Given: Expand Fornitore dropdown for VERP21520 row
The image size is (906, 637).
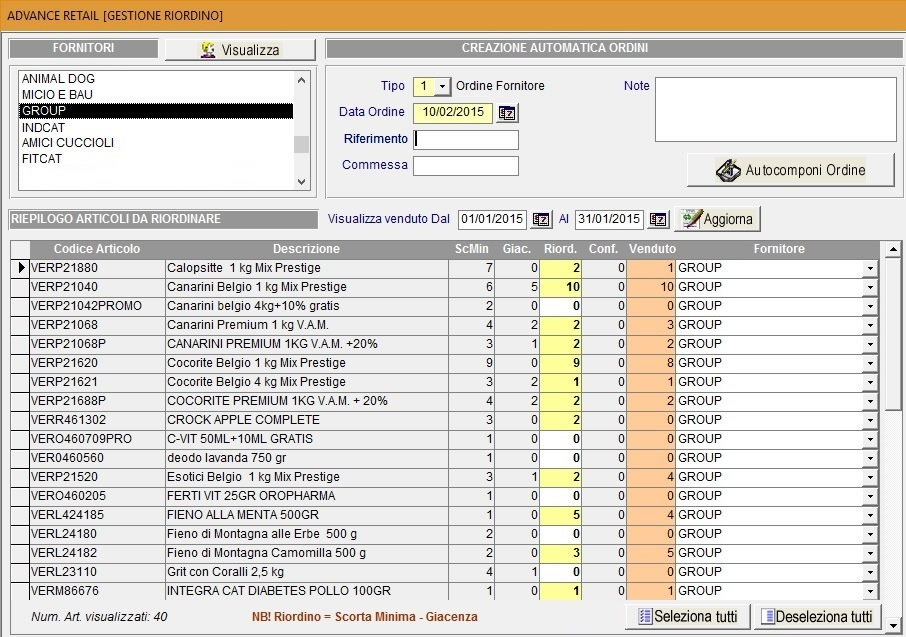Looking at the screenshot, I should point(870,477).
